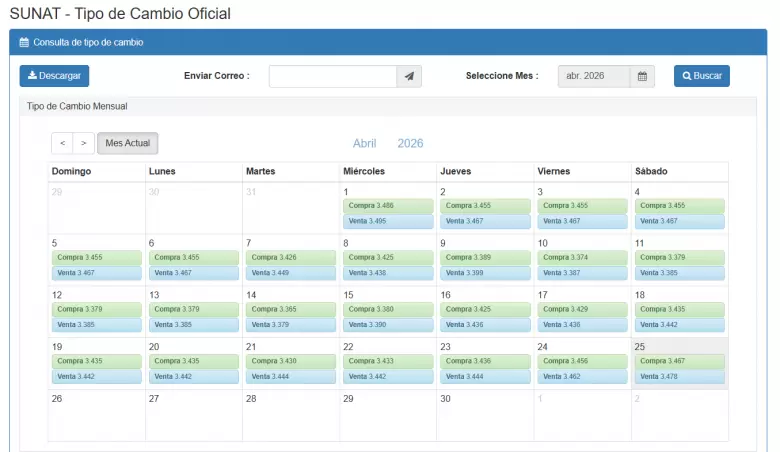Open the calendar picker icon next to month

pyautogui.click(x=642, y=76)
